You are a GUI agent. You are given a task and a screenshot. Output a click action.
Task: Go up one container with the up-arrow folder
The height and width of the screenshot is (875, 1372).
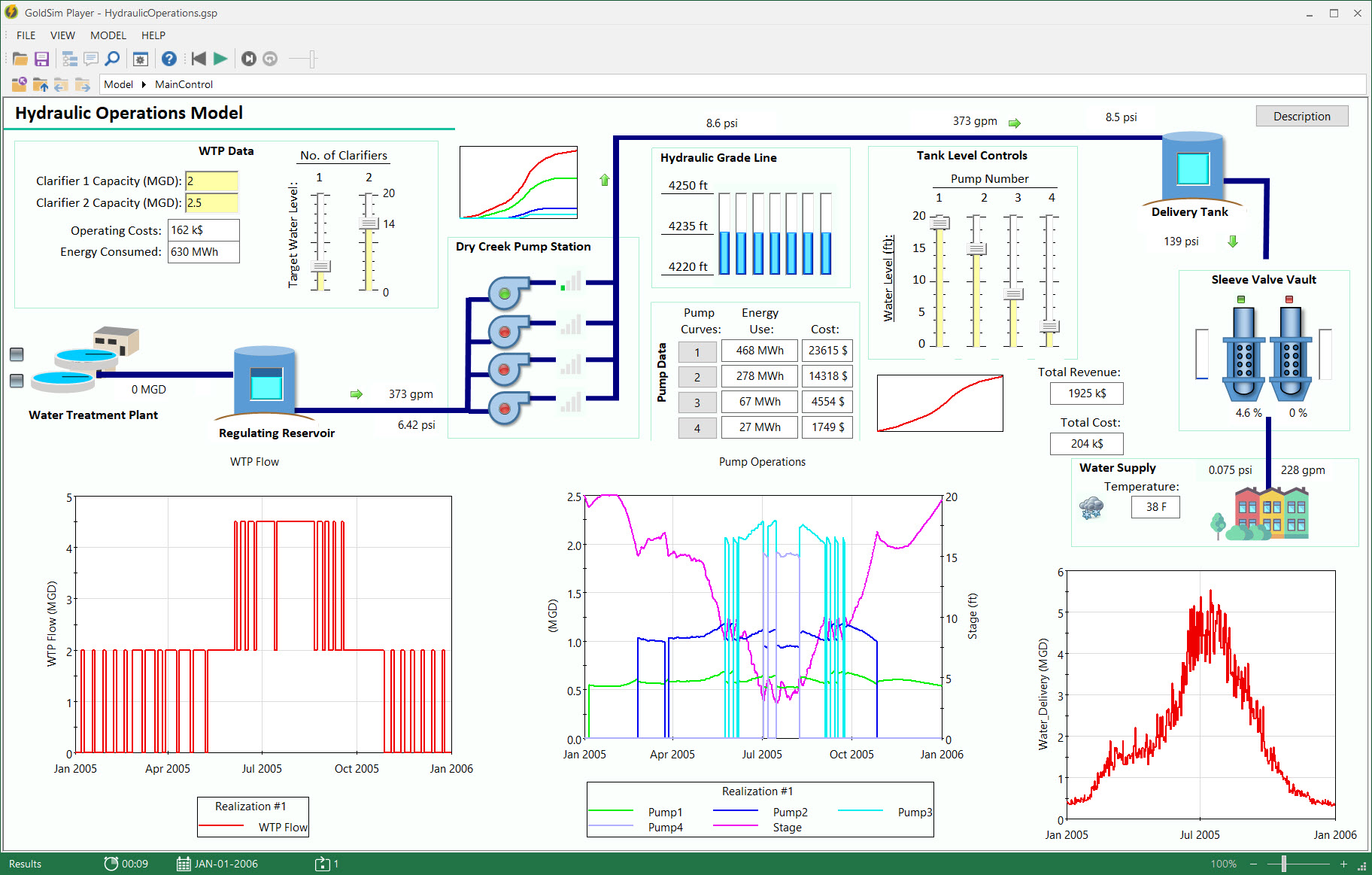point(41,84)
